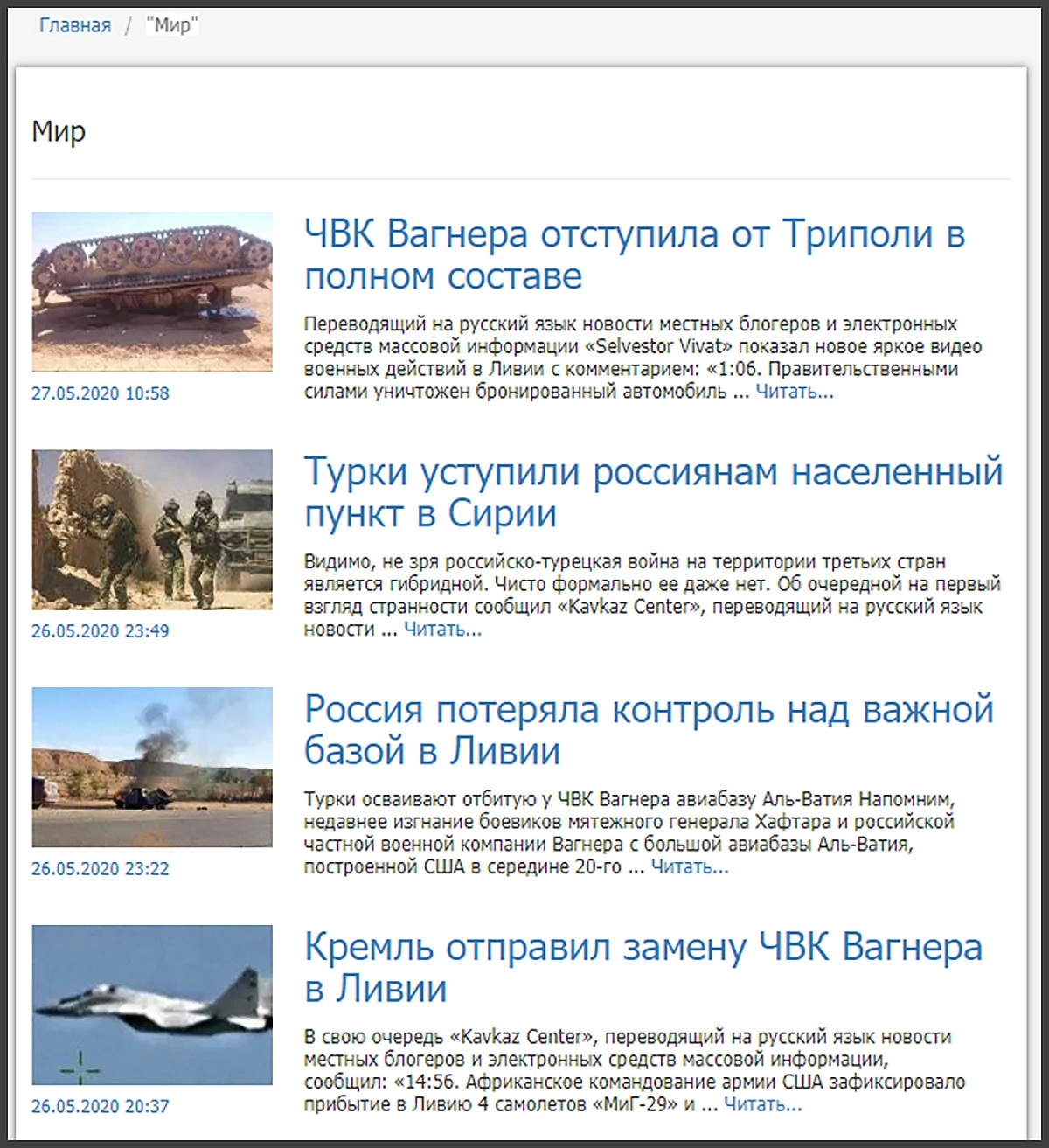Click the date 26.05.2020 23:22
The image size is (1049, 1148).
click(101, 869)
